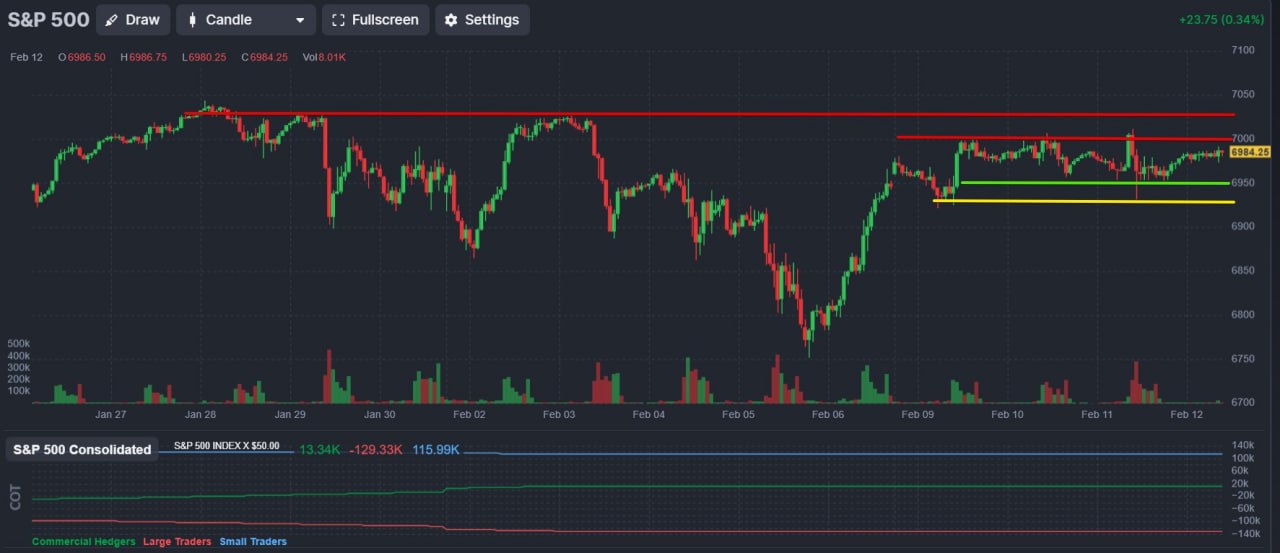Select the long red resistance line near 7025
The width and height of the screenshot is (1280, 553).
(708, 115)
